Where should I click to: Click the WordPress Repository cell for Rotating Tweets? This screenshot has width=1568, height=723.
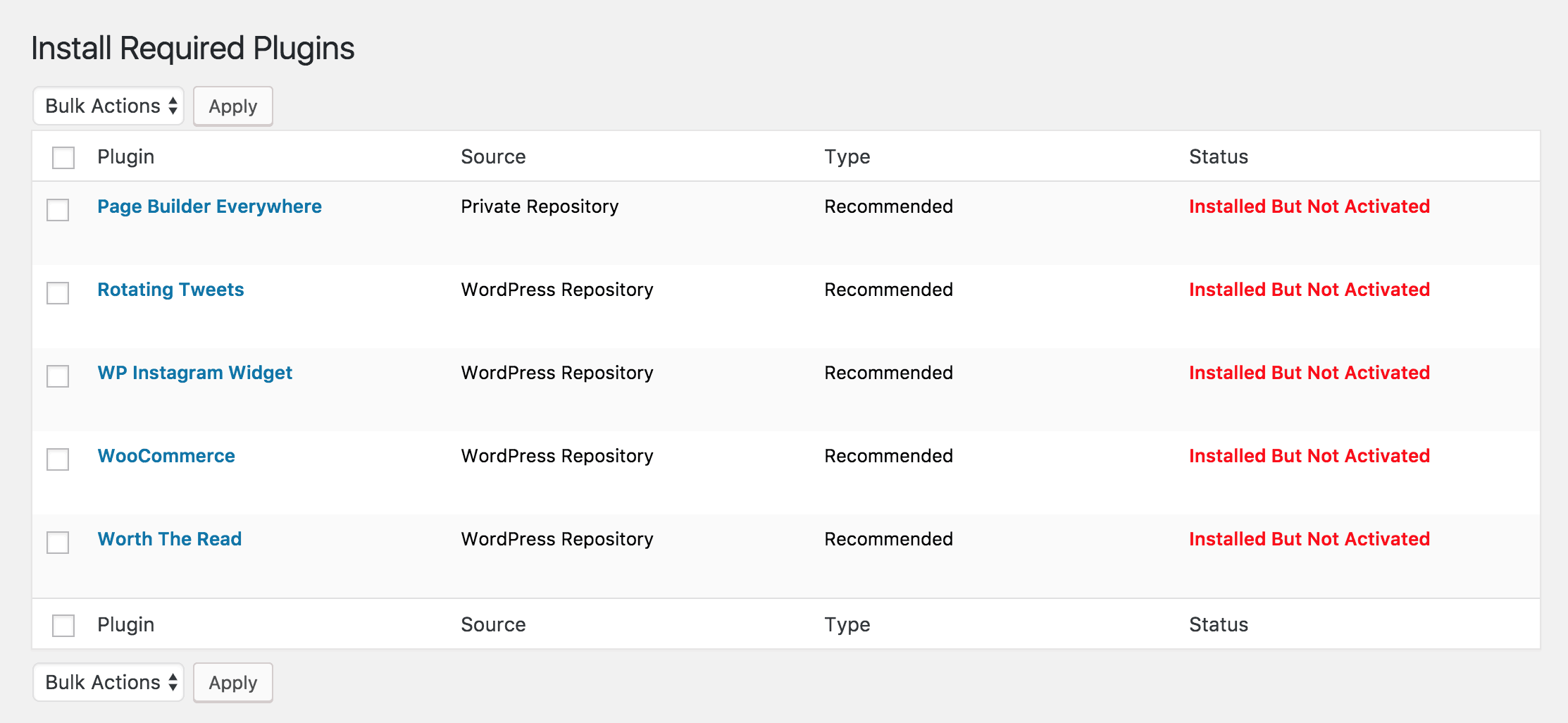pos(557,290)
